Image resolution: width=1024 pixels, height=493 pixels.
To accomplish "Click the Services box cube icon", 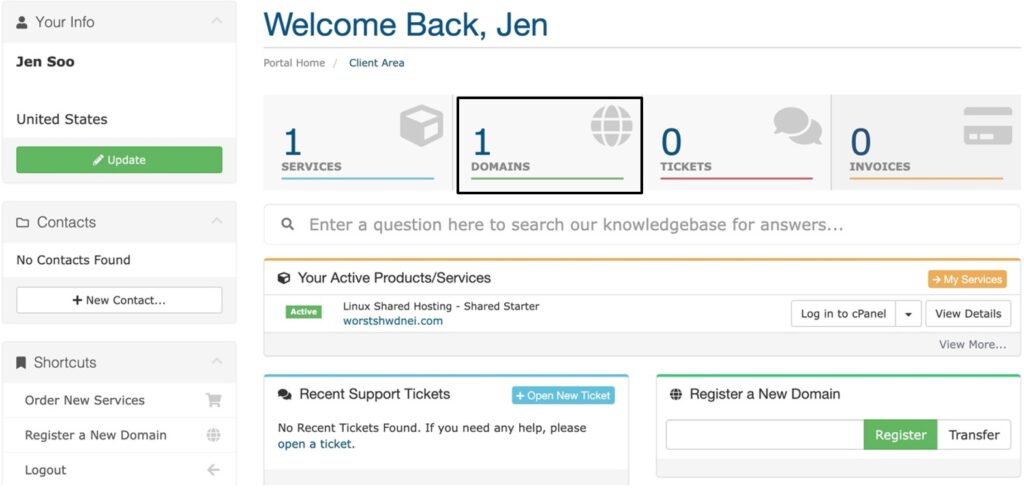I will tap(422, 125).
